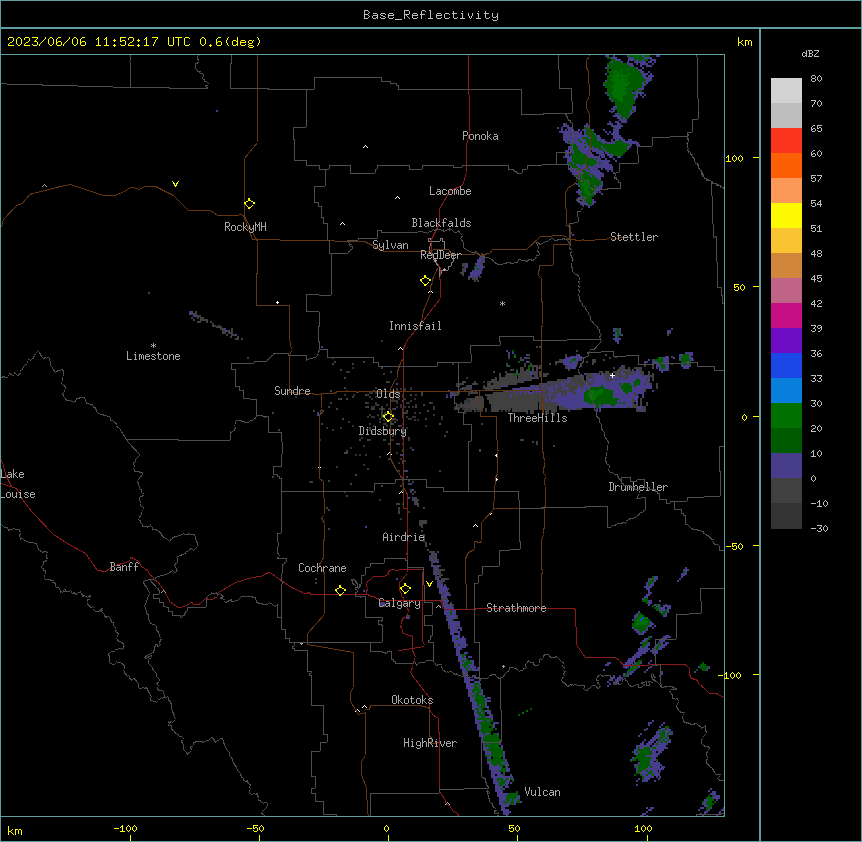Click the bright green 30-20 legend swatch
This screenshot has width=862, height=842.
[x=786, y=416]
